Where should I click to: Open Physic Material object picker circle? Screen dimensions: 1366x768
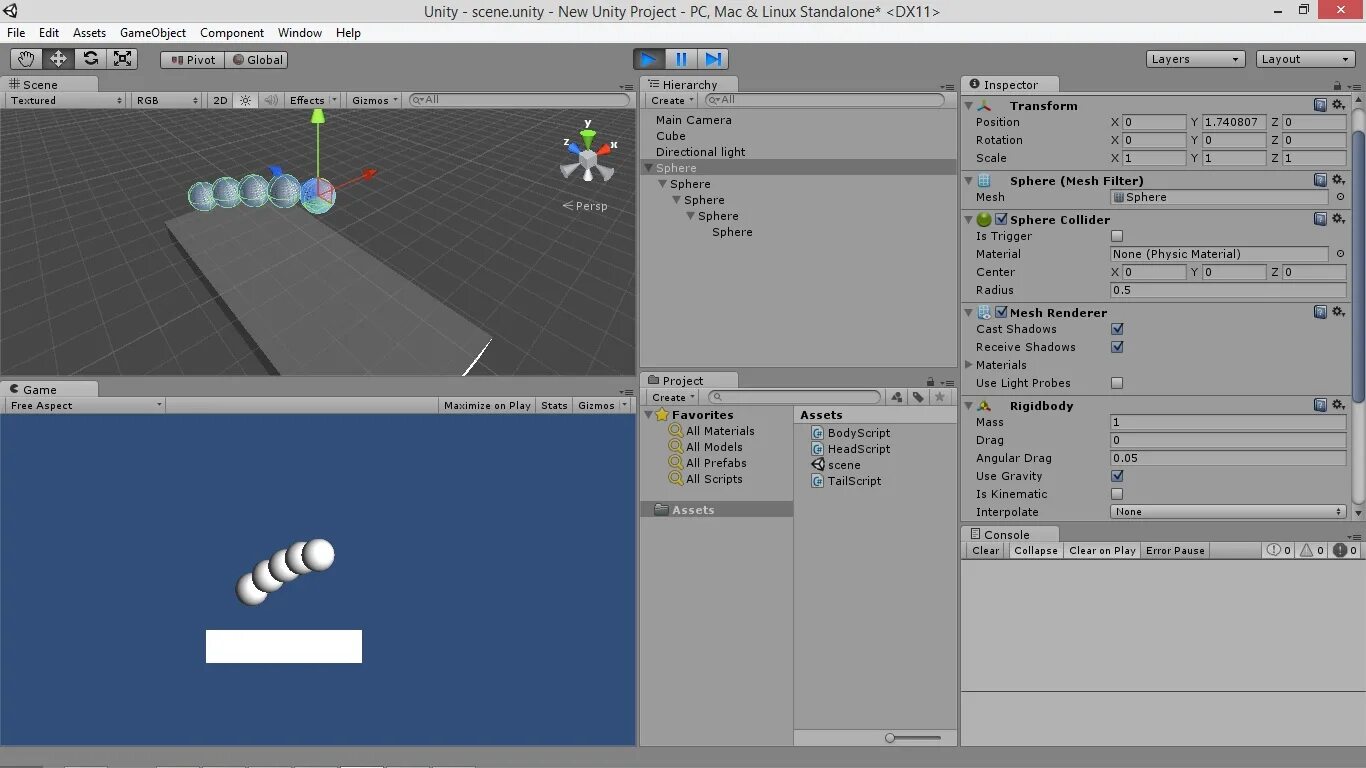point(1340,254)
